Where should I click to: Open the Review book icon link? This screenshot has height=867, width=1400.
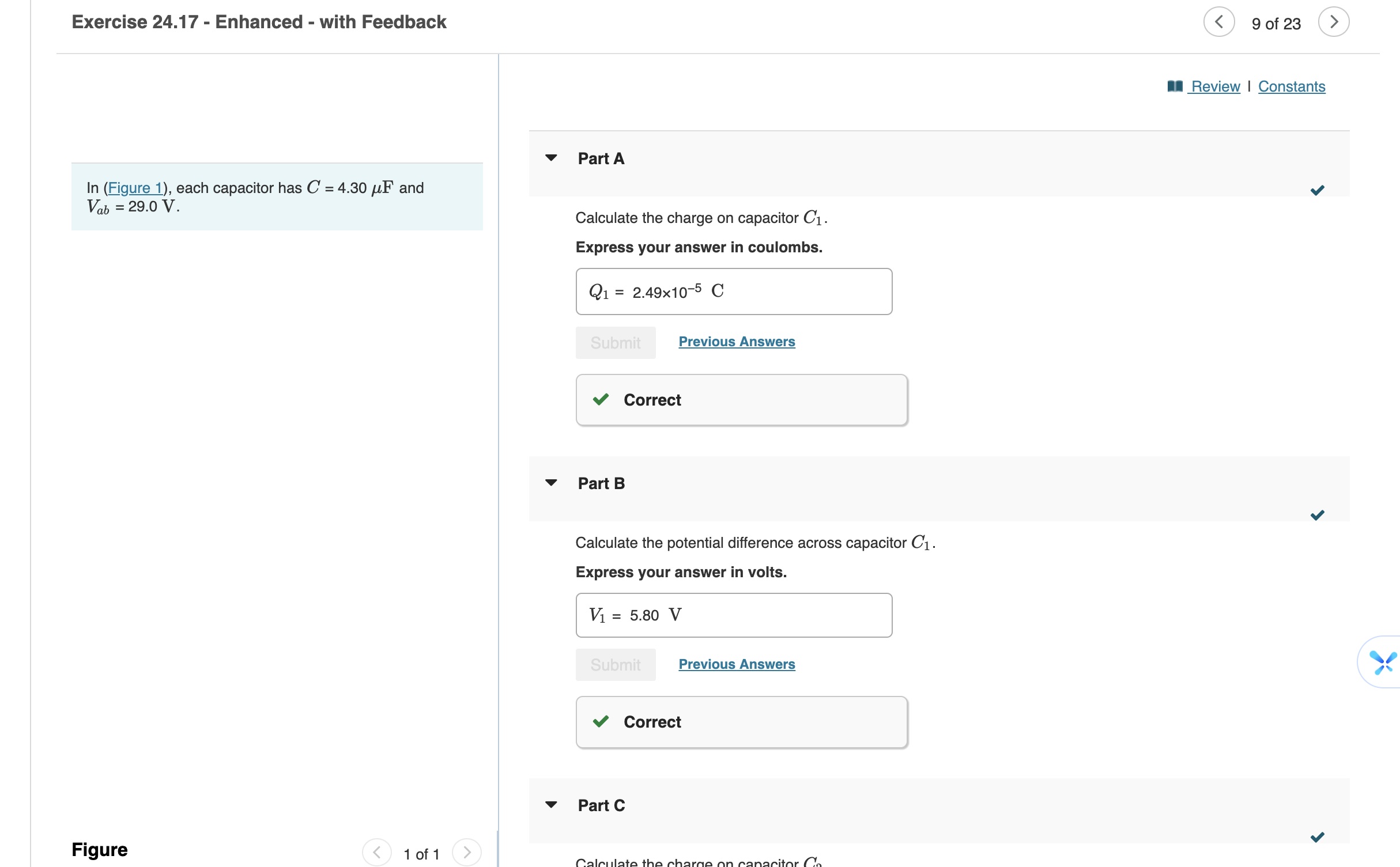click(1203, 86)
